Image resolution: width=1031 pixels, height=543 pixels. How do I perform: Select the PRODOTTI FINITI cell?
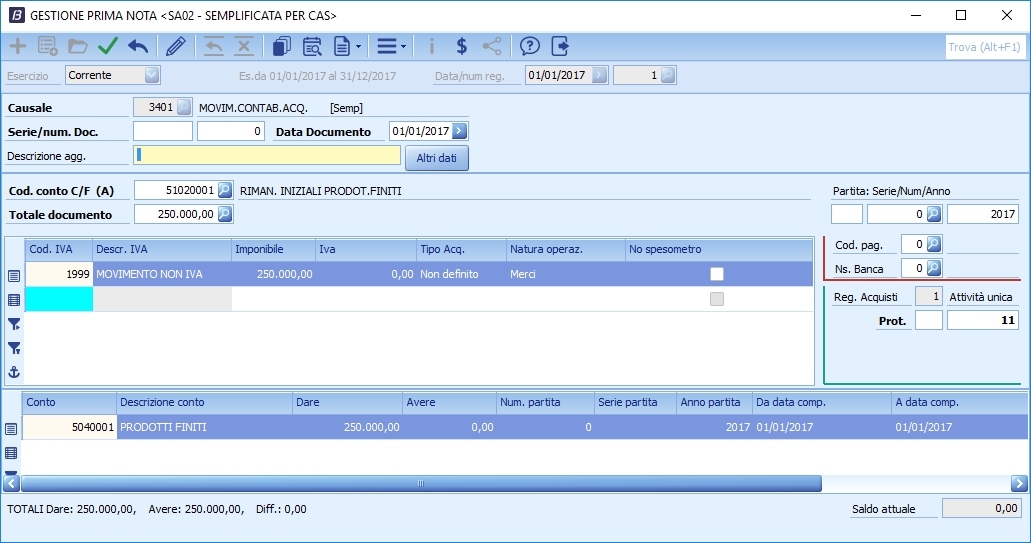click(204, 427)
